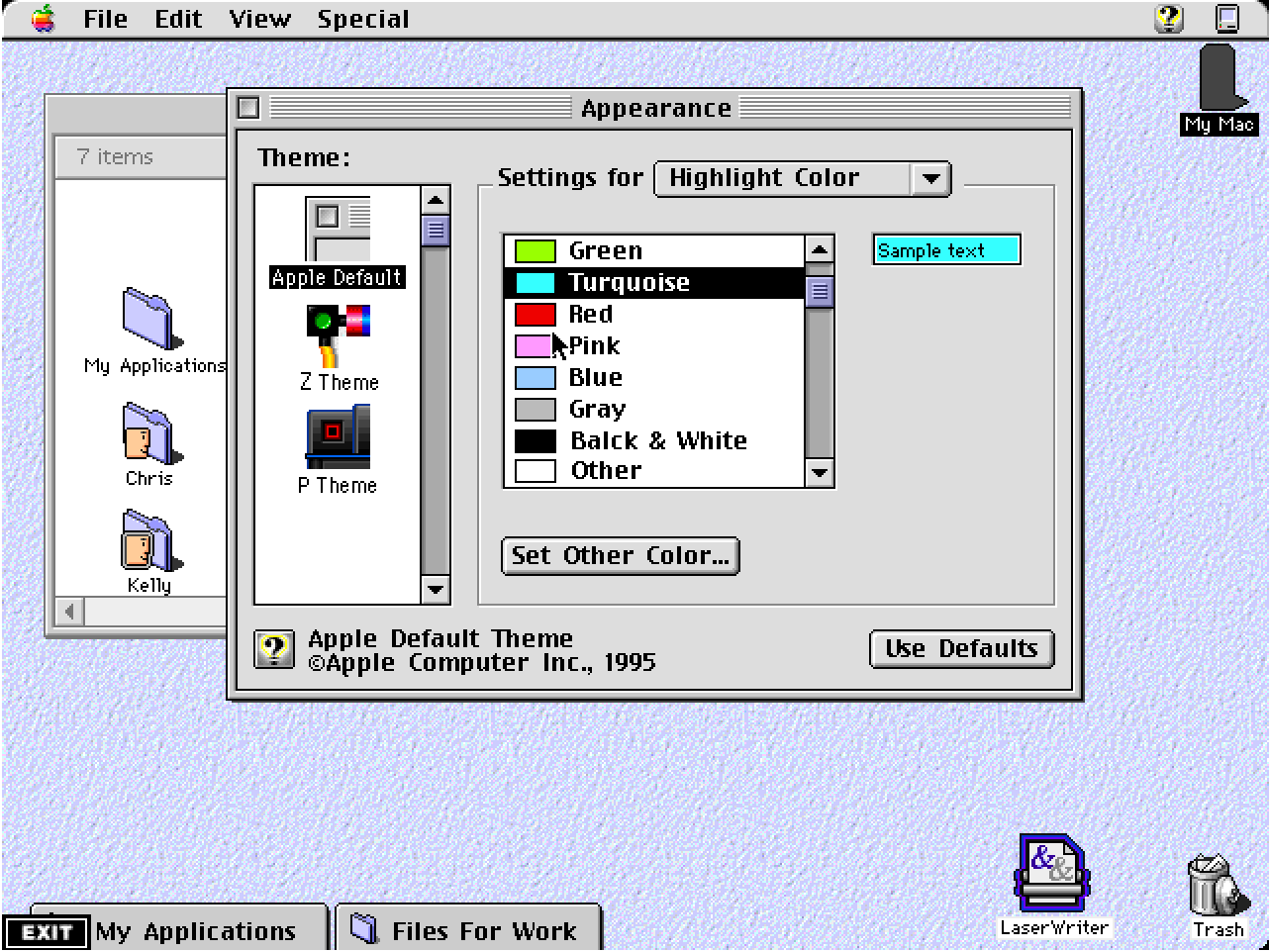Click the Set Other Color button
The image size is (1269, 952).
click(620, 555)
